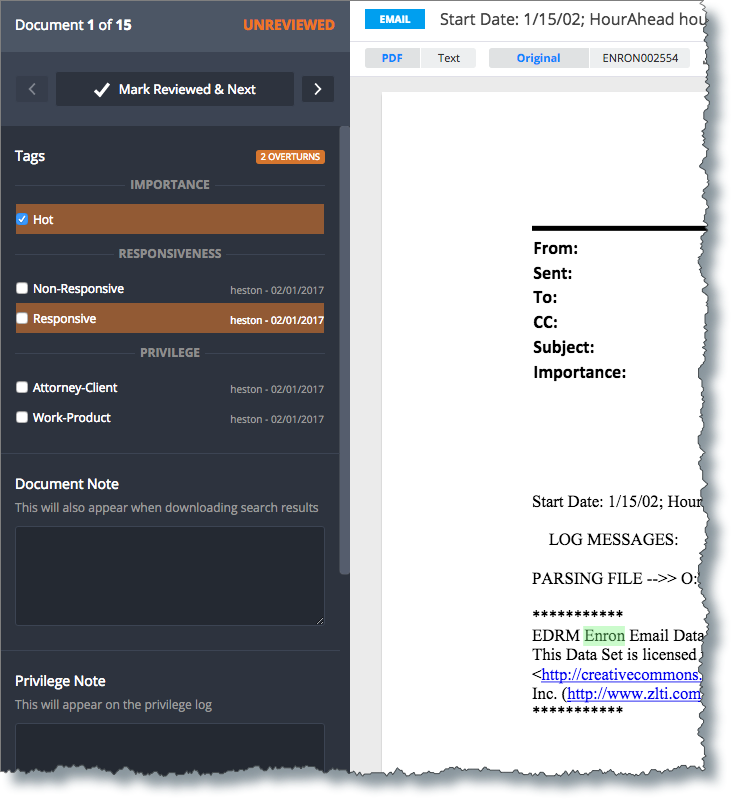This screenshot has height=799, width=732.
Task: Check the Responsive tag
Action: 22,318
